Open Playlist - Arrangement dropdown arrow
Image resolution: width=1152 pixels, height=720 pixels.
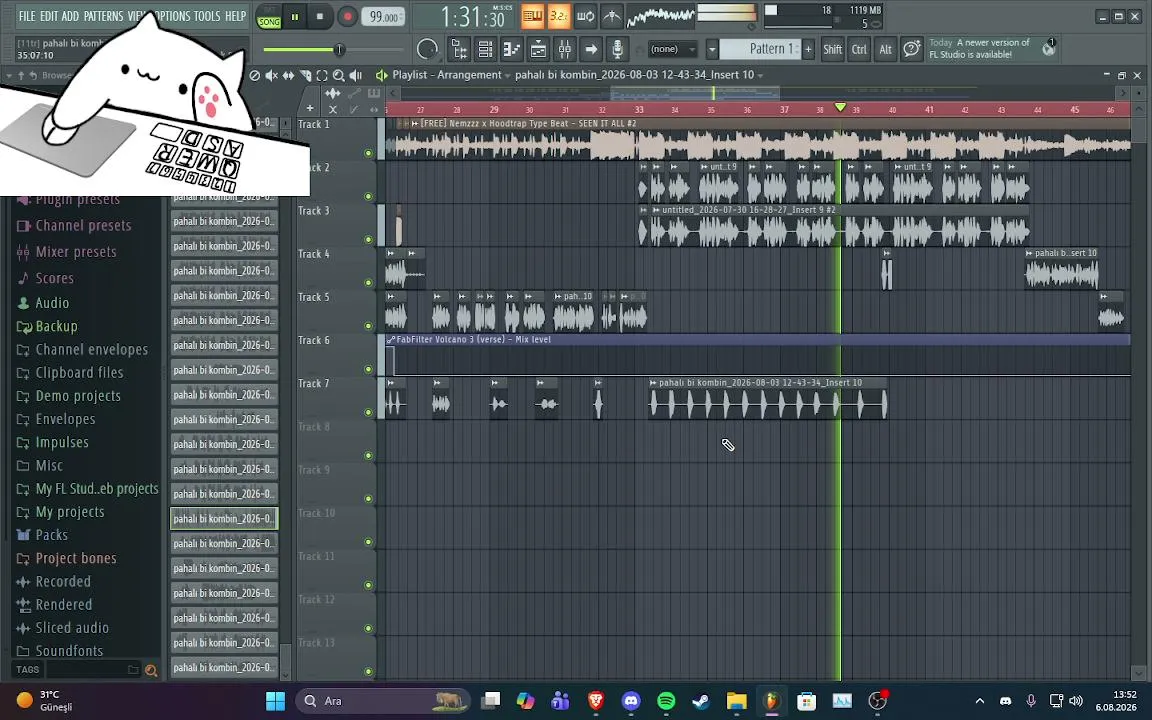(x=508, y=76)
